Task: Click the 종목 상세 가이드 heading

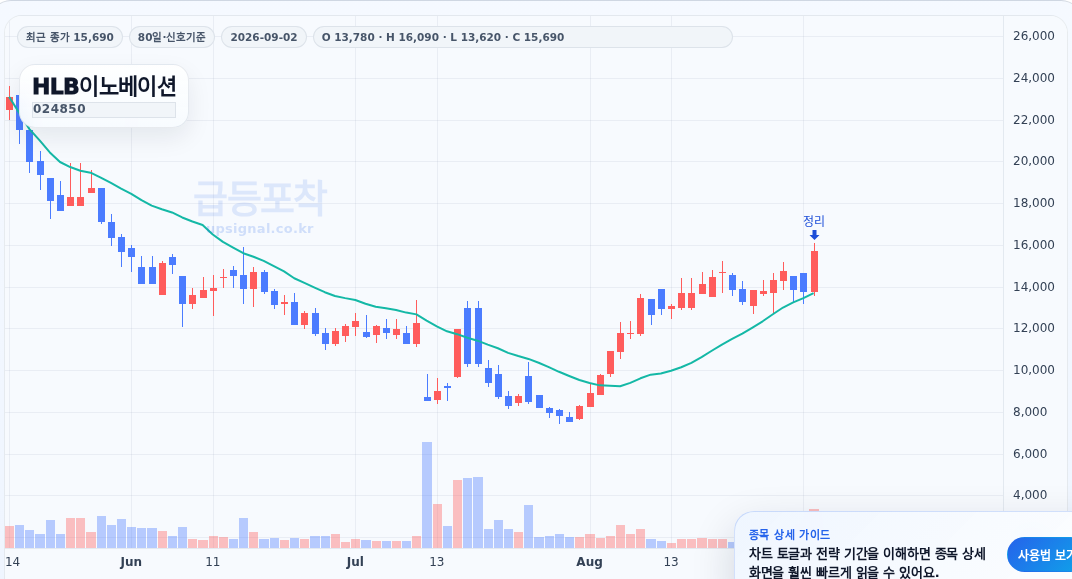Action: click(789, 535)
